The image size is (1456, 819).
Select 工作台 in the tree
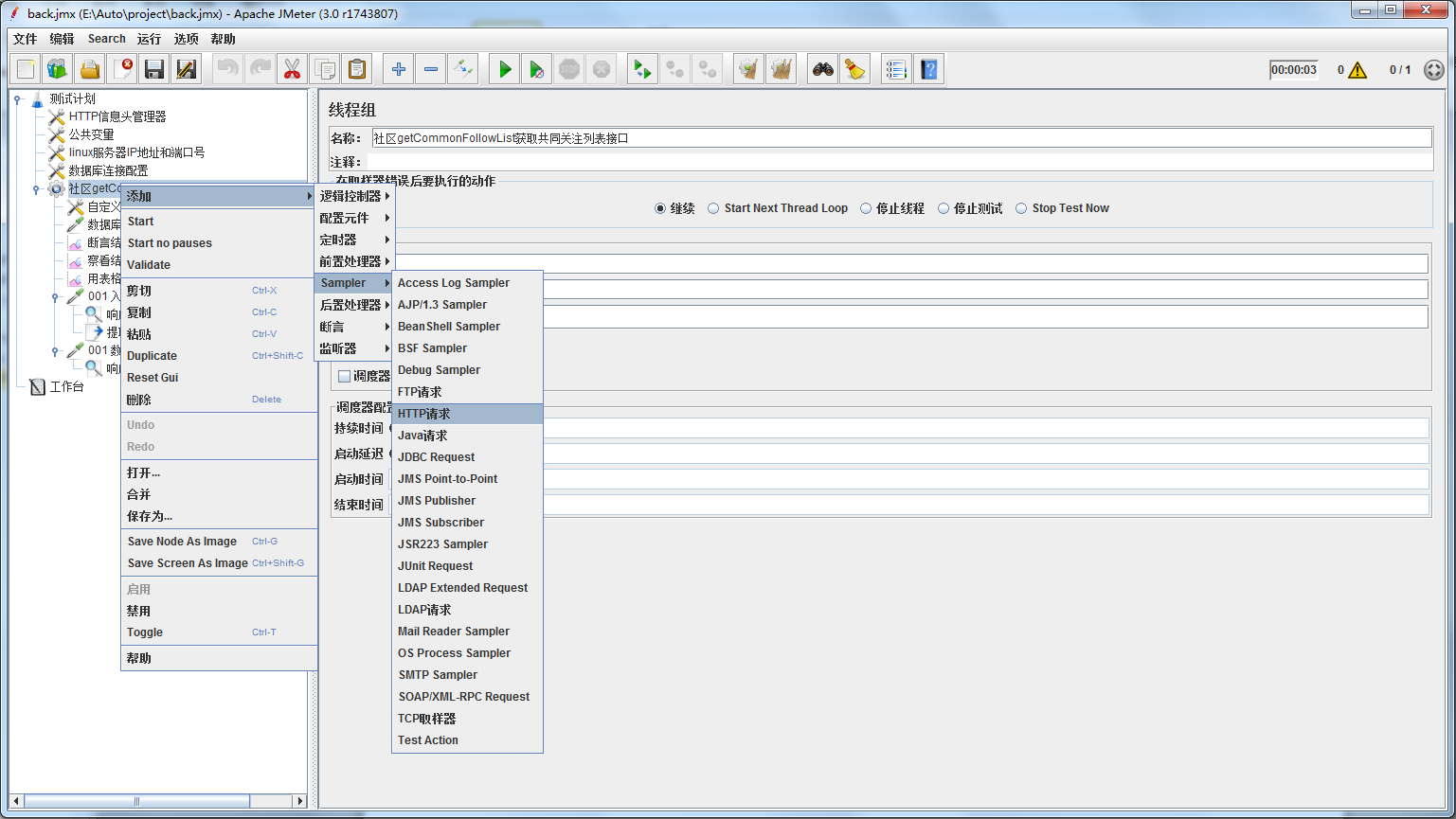tap(66, 386)
